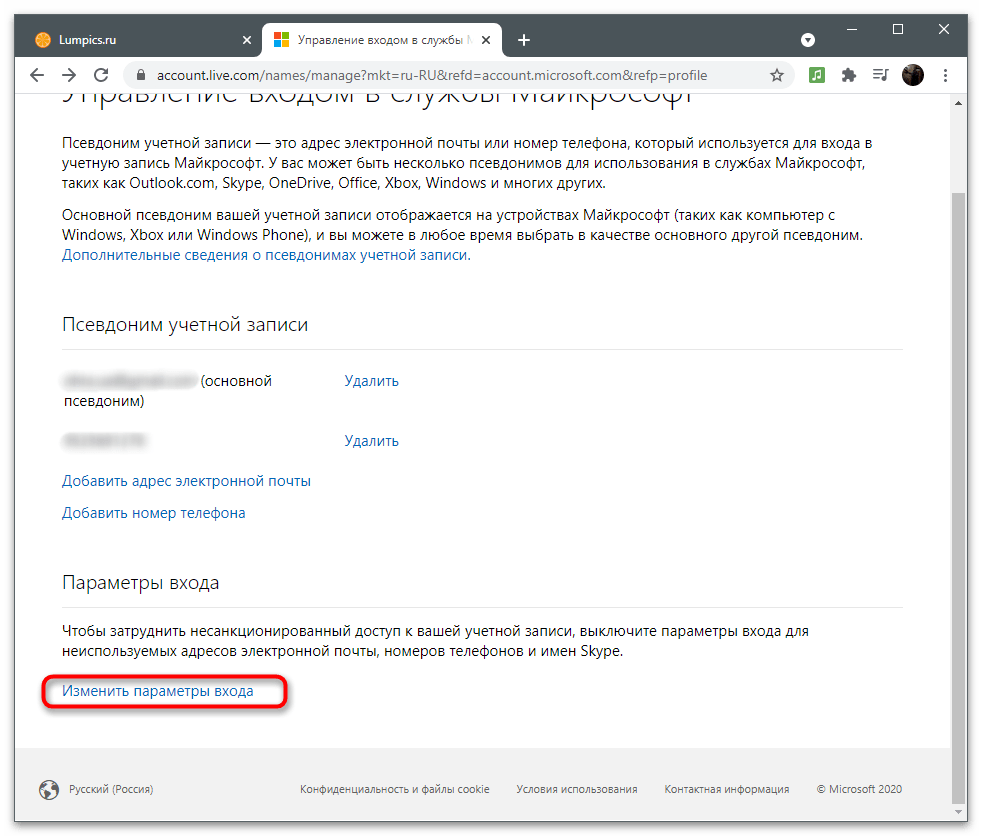The image size is (982, 836).
Task: Go forward to the next page
Action: click(69, 76)
